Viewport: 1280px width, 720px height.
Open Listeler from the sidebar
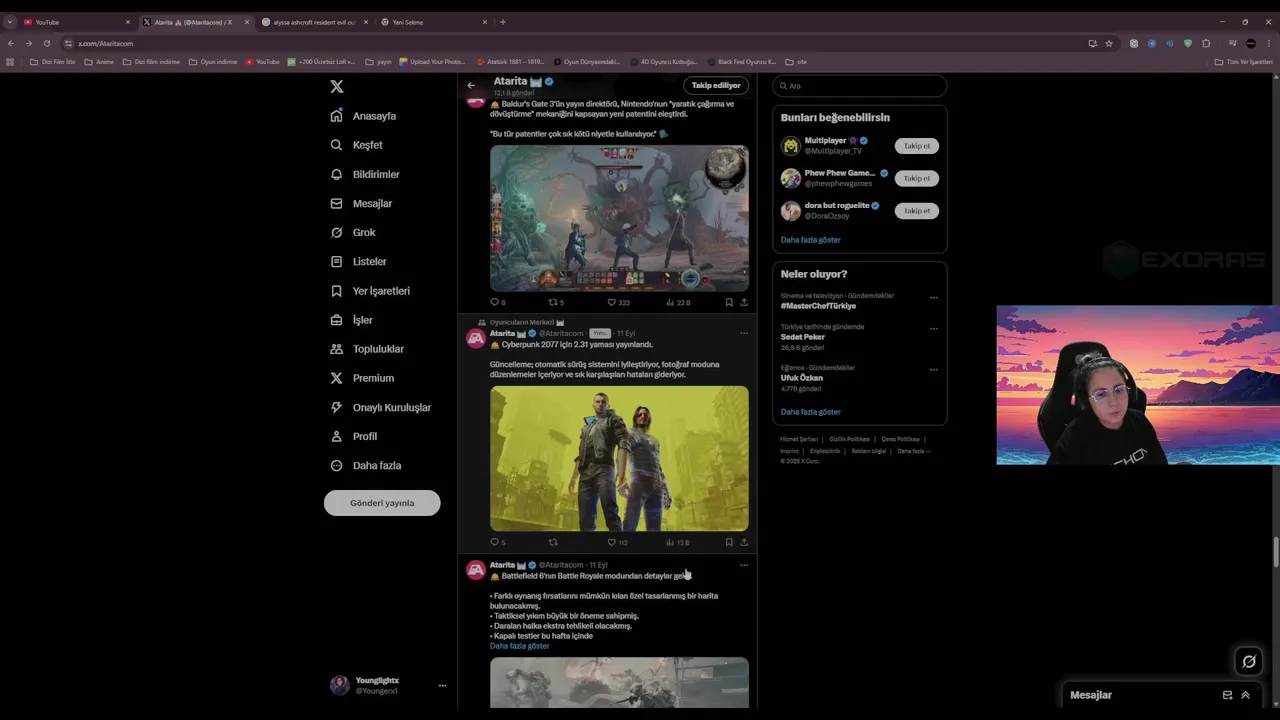(x=359, y=261)
